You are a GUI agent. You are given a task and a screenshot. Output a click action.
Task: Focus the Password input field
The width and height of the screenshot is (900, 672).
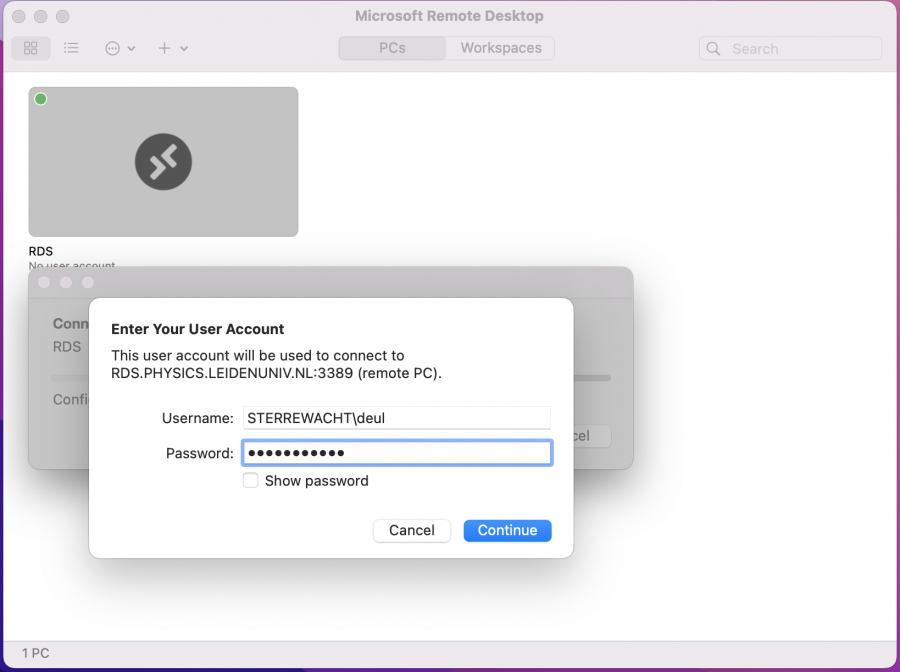397,452
